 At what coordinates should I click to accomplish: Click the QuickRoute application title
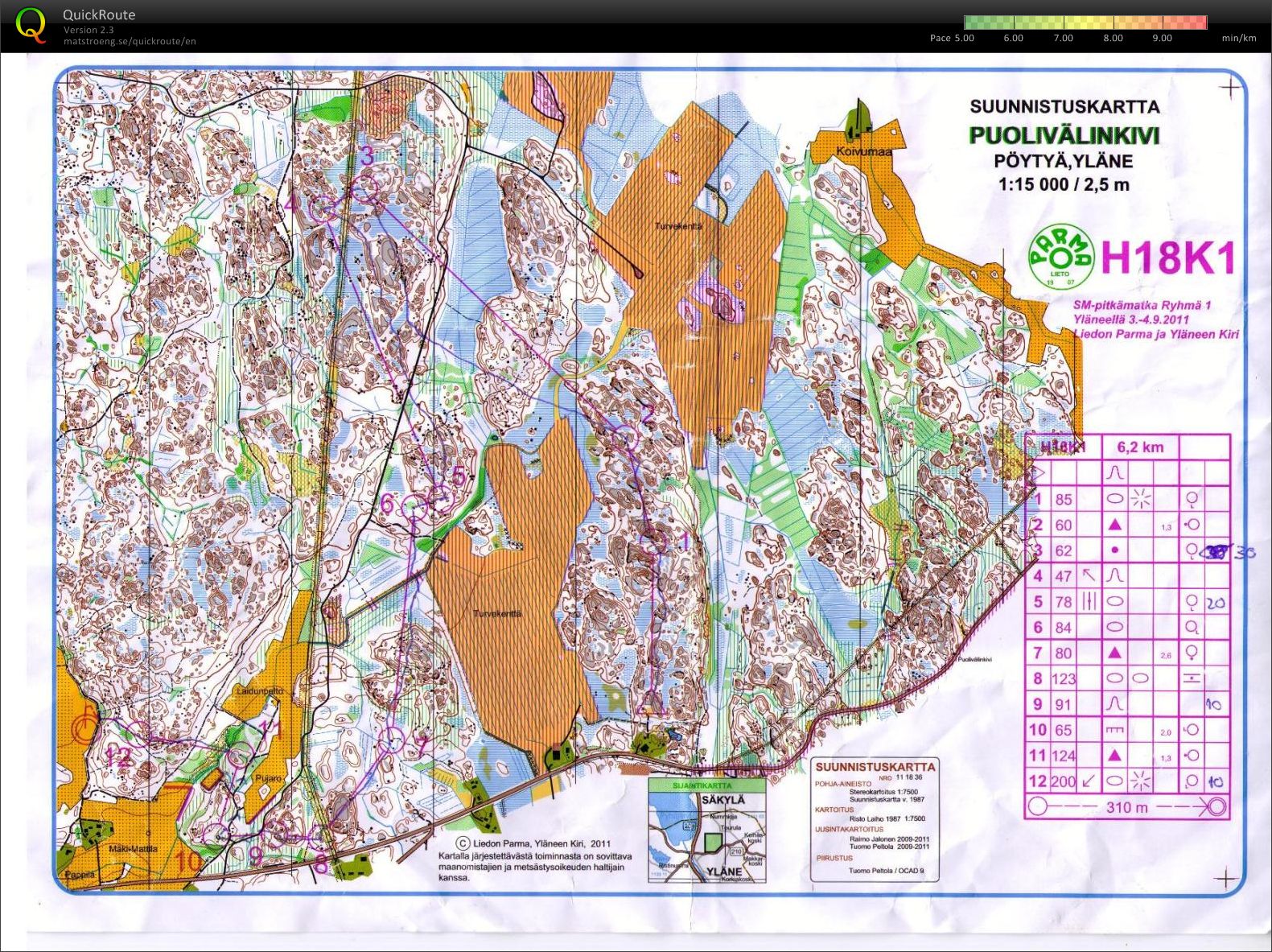click(x=99, y=14)
